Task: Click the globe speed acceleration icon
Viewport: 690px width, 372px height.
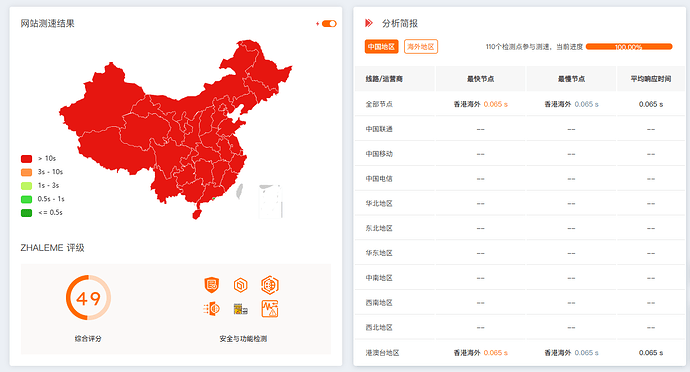Action: tap(212, 309)
